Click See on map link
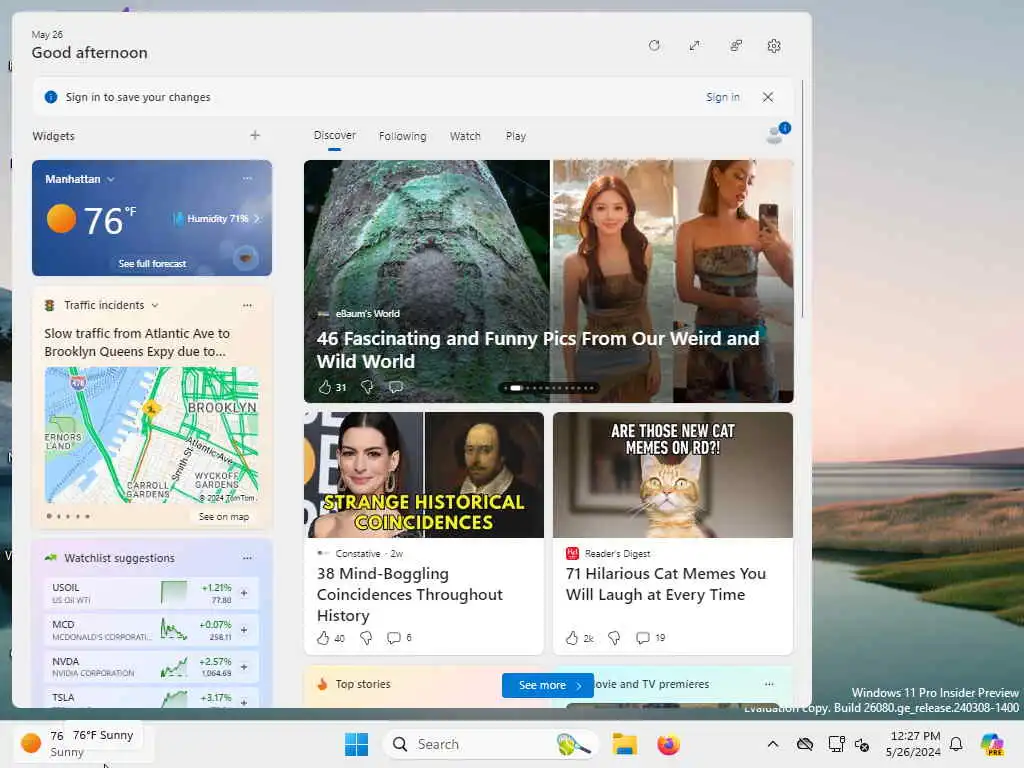The image size is (1024, 768). pyautogui.click(x=223, y=517)
